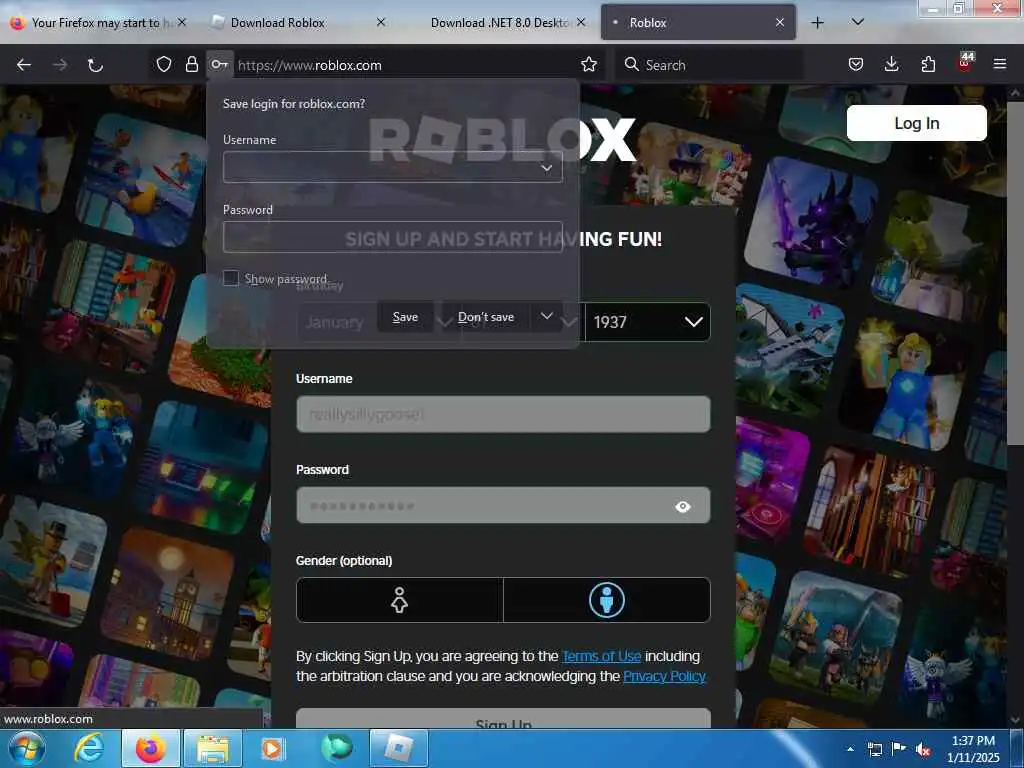Click the network tray icon

(x=874, y=749)
